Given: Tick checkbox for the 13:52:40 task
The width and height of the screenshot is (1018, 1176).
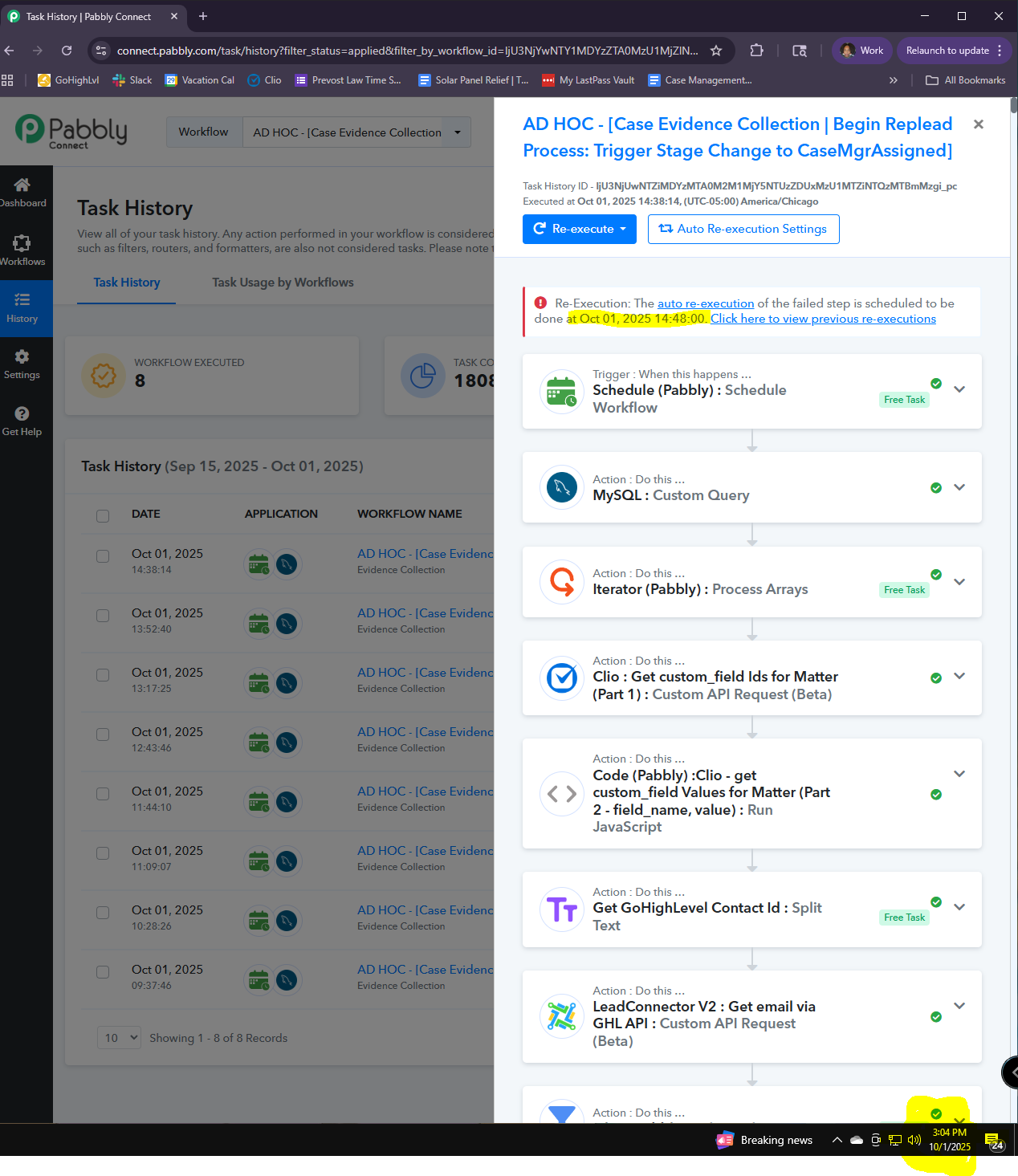Looking at the screenshot, I should pos(103,616).
